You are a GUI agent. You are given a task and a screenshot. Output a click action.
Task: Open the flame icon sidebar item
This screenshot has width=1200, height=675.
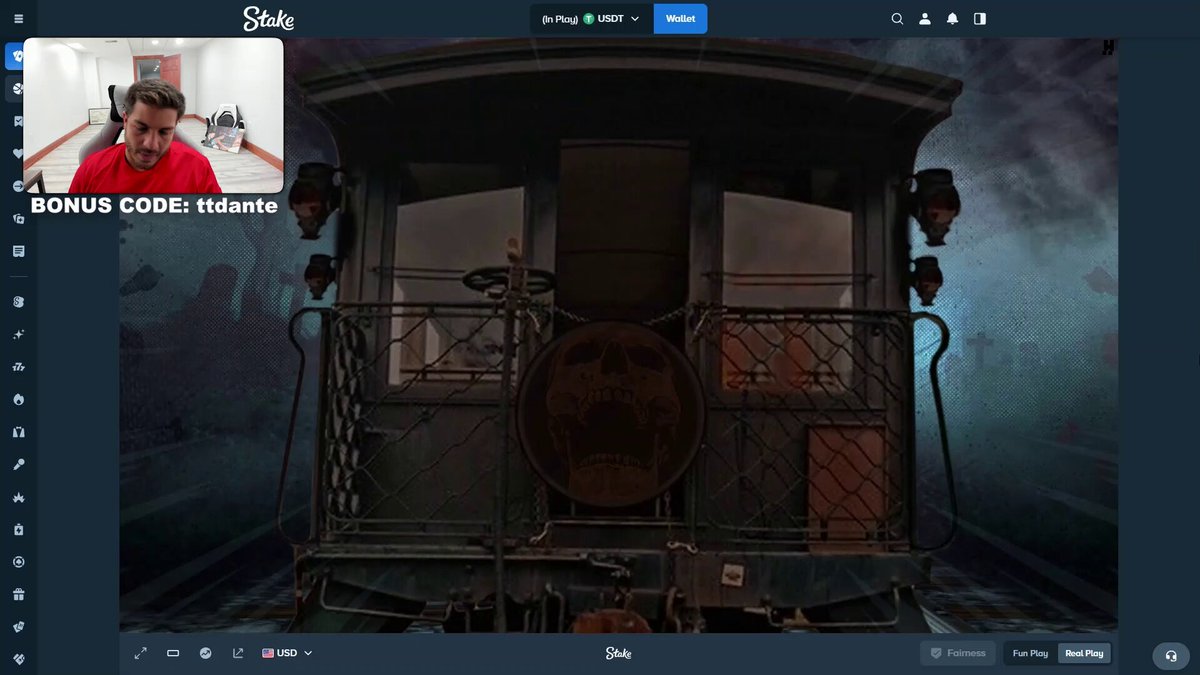coord(18,399)
